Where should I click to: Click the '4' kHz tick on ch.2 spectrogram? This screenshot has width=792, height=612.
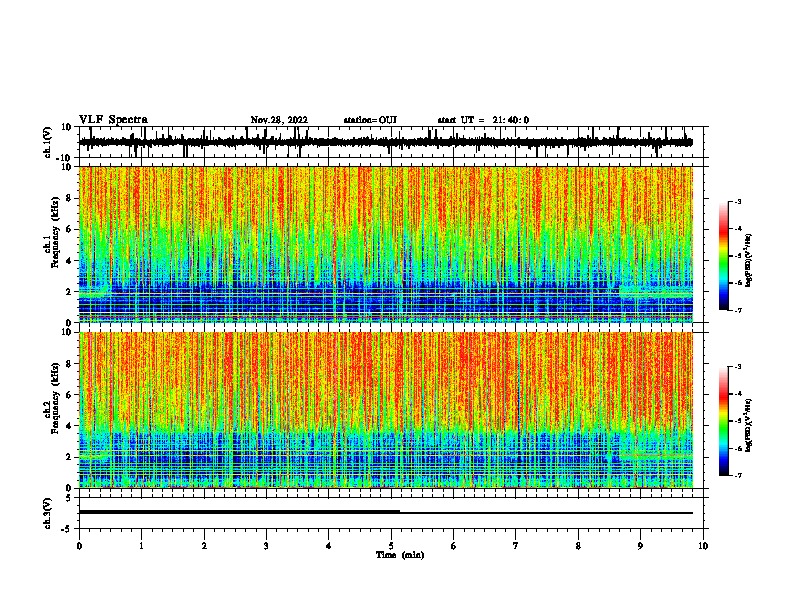pyautogui.click(x=69, y=426)
